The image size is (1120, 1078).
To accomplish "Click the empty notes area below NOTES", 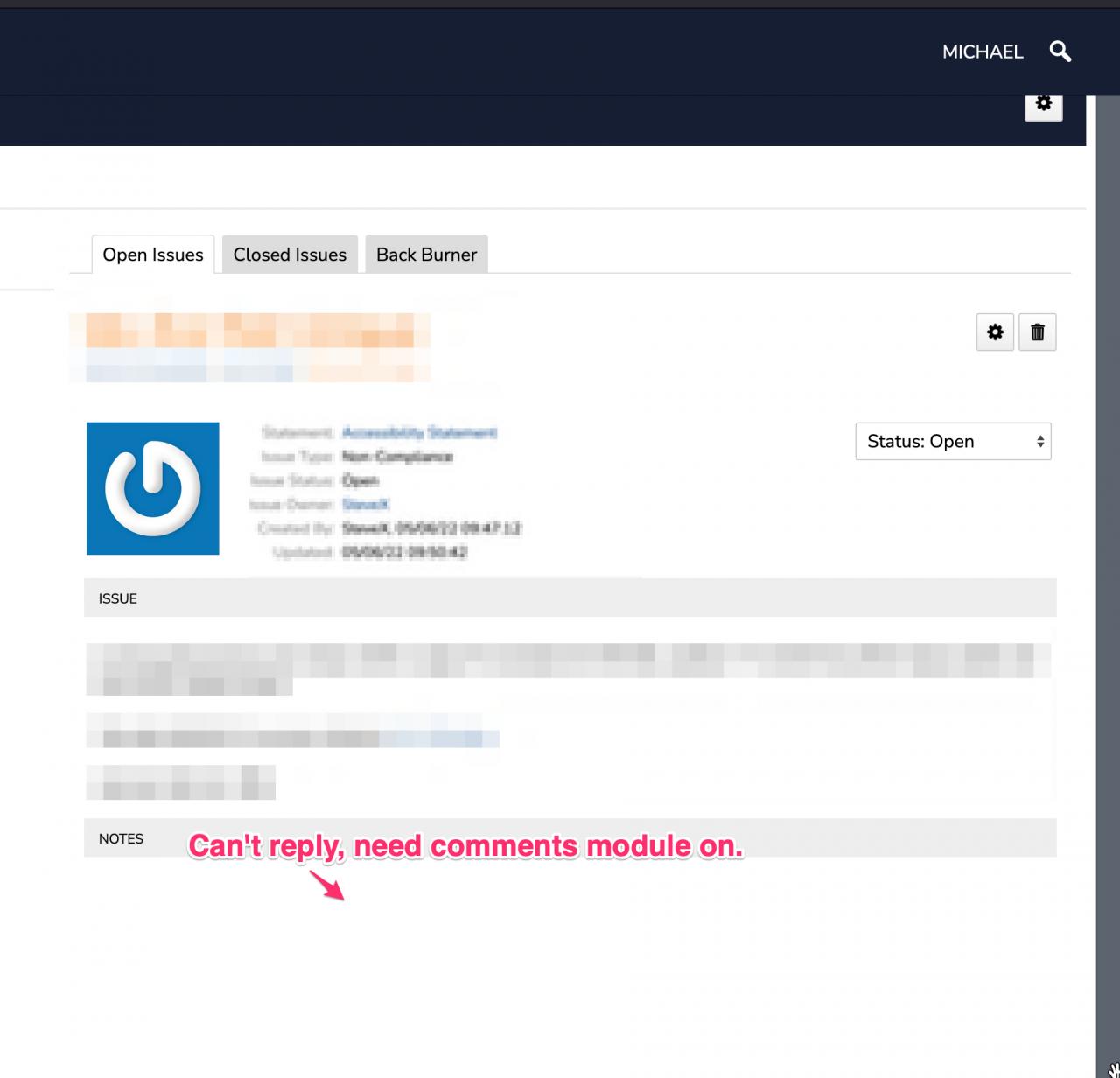I will click(569, 945).
